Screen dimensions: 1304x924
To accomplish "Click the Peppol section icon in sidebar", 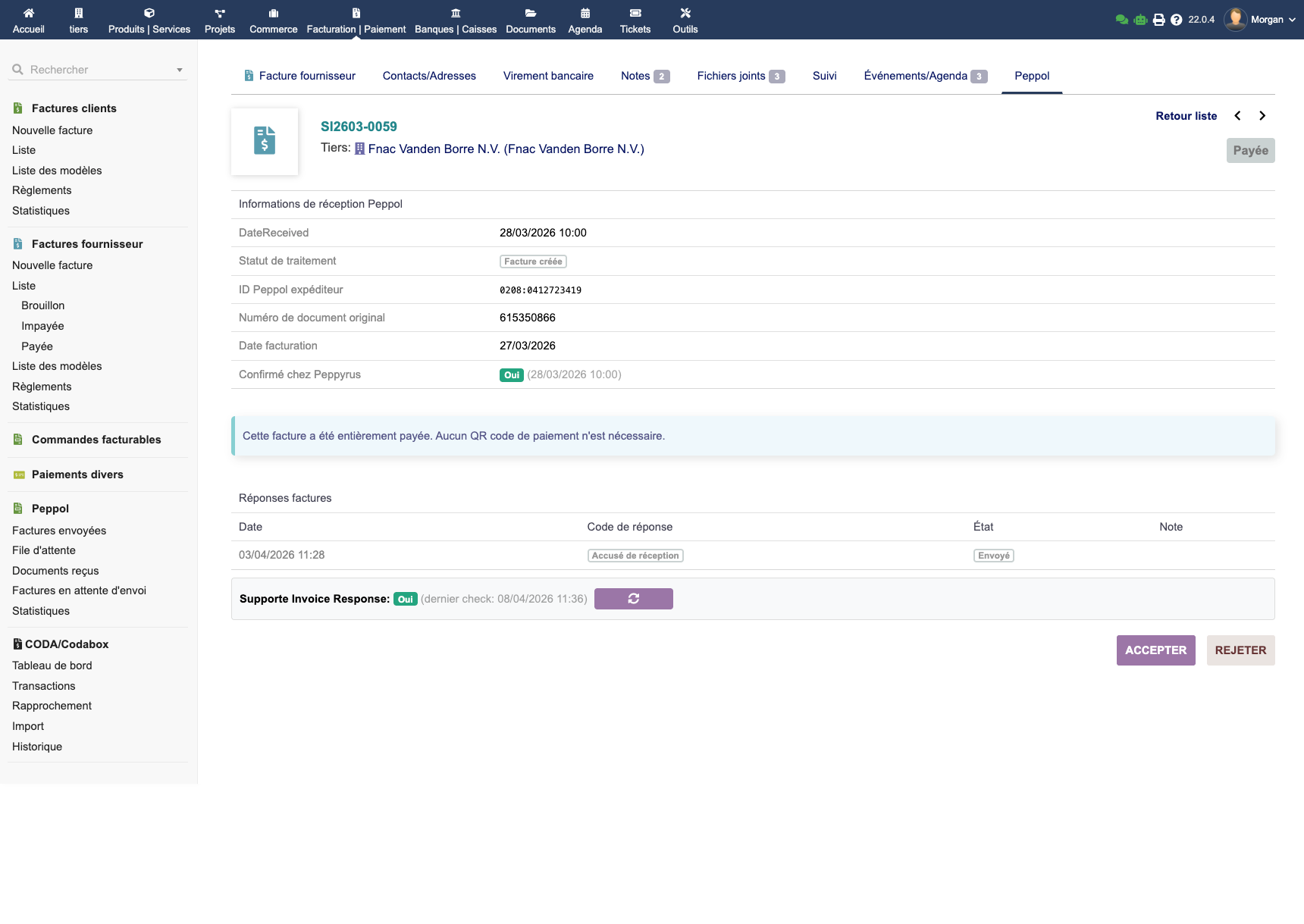I will tap(18, 509).
